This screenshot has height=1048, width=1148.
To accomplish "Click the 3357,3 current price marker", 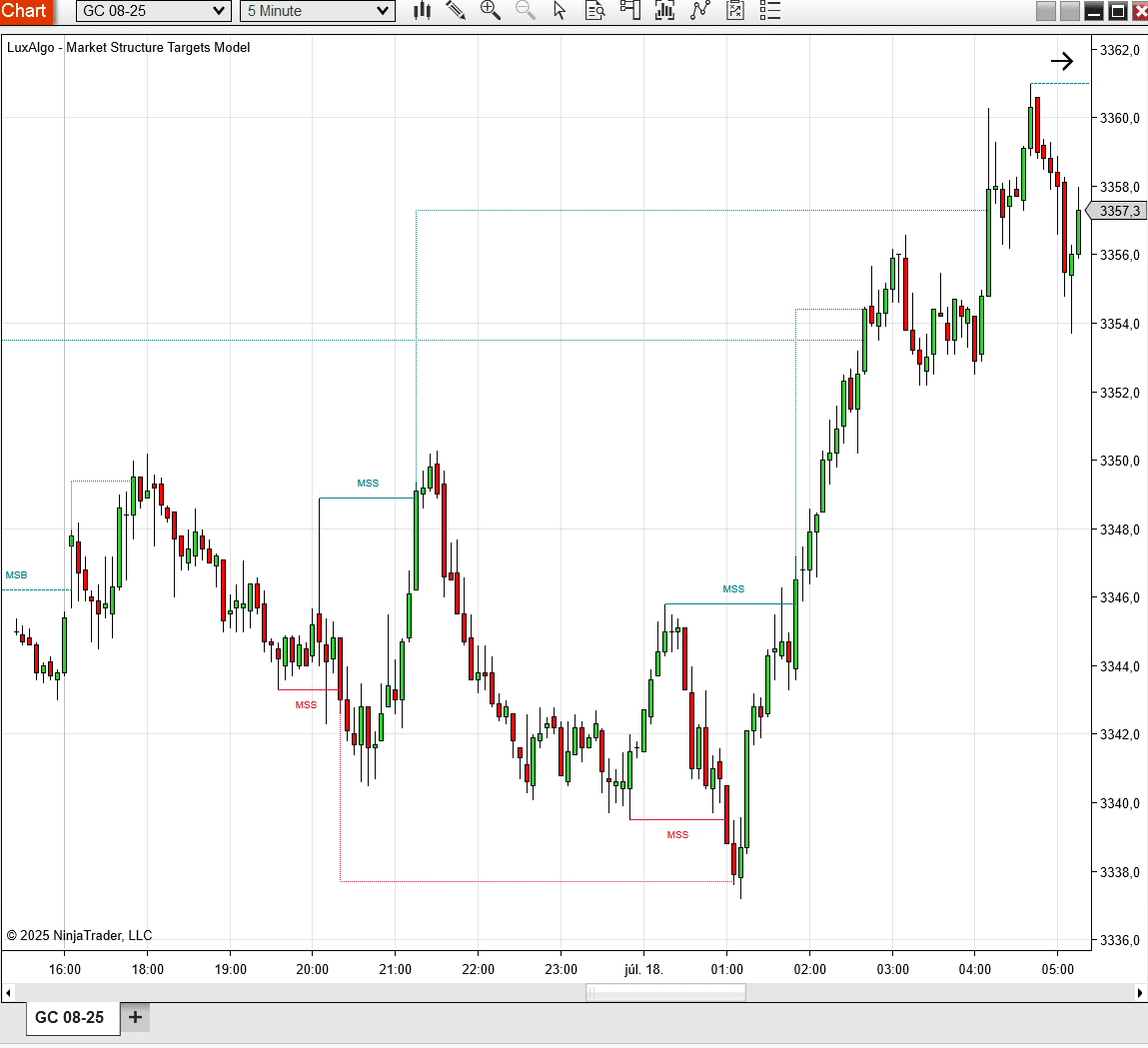I will coord(1119,211).
